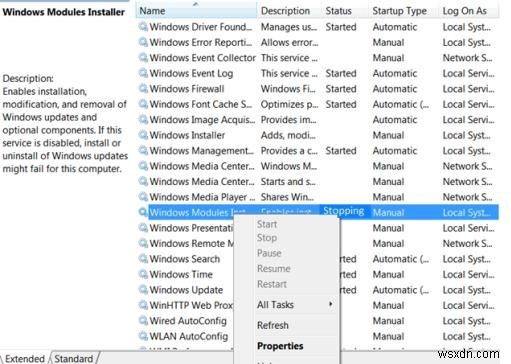The height and width of the screenshot is (364, 511).
Task: Open Properties from the context menu
Action: pyautogui.click(x=280, y=346)
